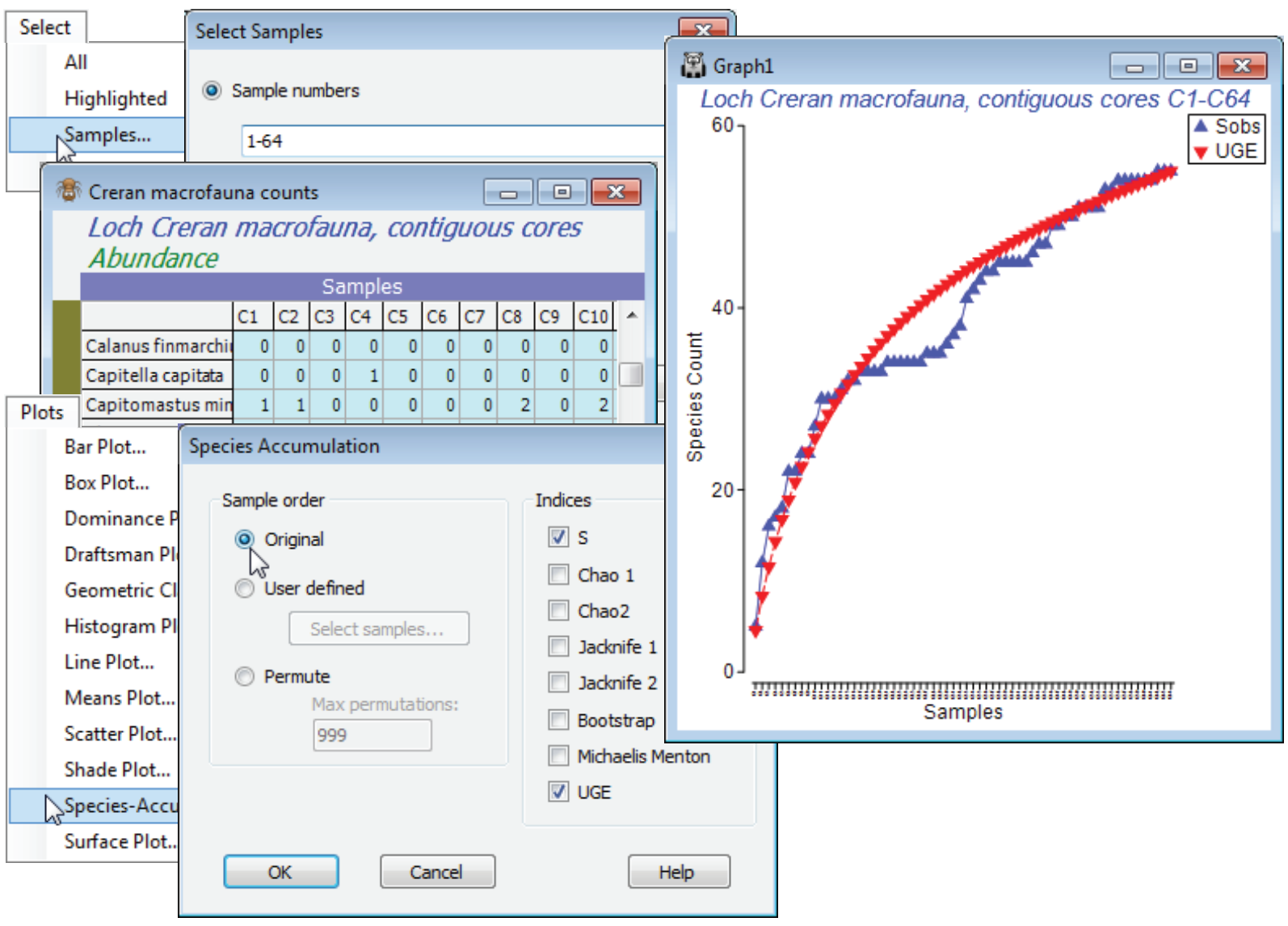Choose Bar Plot... from Plots menu
Image resolution: width=1288 pixels, height=926 pixels.
(x=105, y=447)
